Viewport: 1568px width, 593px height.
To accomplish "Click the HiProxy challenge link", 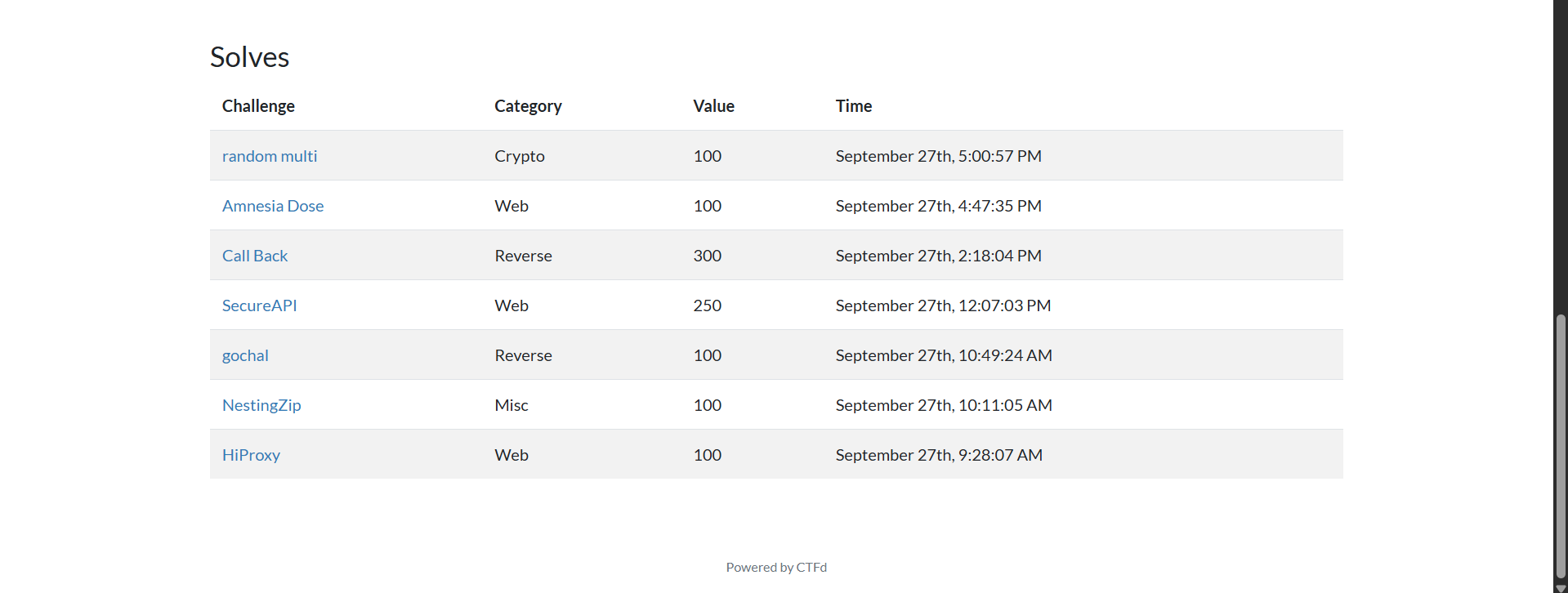I will click(x=251, y=455).
